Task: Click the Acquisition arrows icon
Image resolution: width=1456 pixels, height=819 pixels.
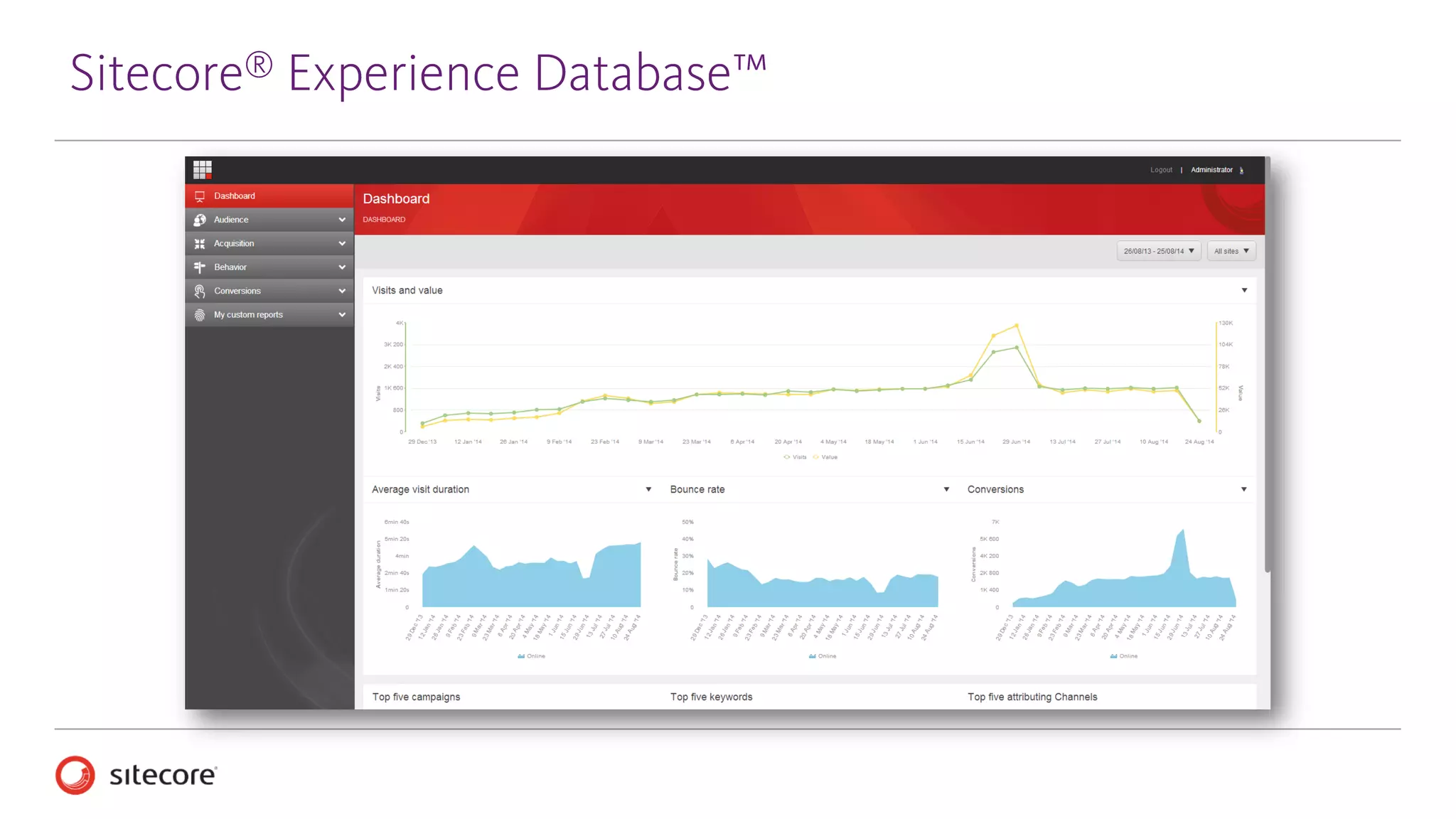Action: click(x=200, y=244)
